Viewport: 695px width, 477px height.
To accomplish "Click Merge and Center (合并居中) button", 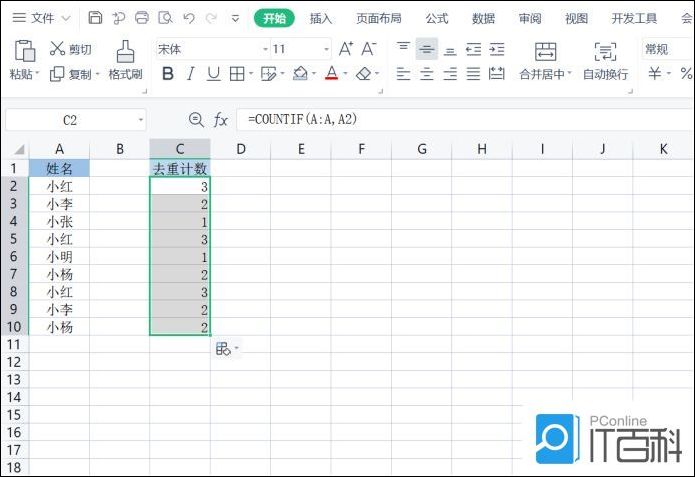I will (x=545, y=61).
